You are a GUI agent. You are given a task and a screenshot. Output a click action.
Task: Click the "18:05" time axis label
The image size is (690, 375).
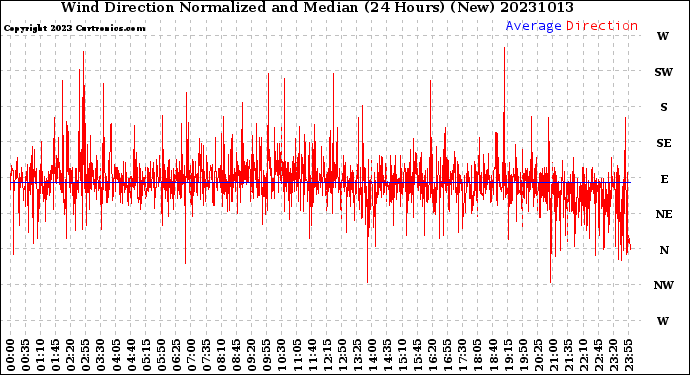[478, 355]
